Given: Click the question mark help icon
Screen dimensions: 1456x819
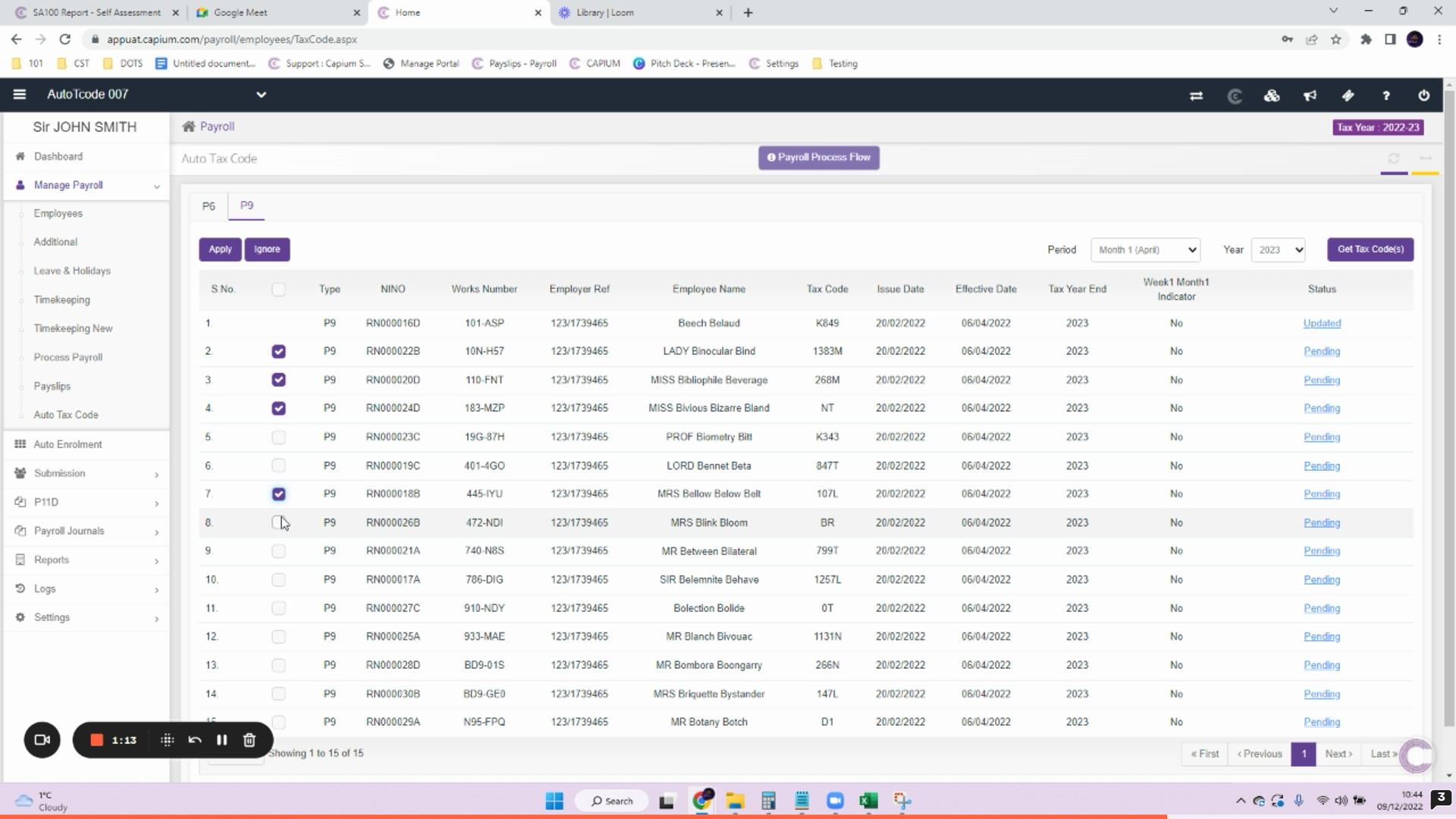Looking at the screenshot, I should (1385, 96).
